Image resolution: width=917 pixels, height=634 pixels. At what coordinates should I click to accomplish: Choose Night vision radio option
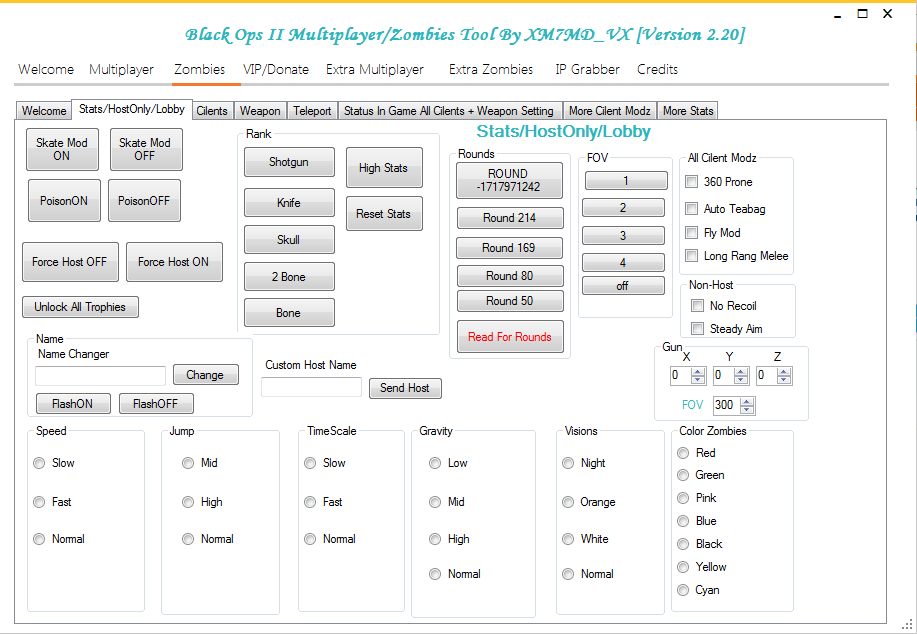tap(568, 463)
